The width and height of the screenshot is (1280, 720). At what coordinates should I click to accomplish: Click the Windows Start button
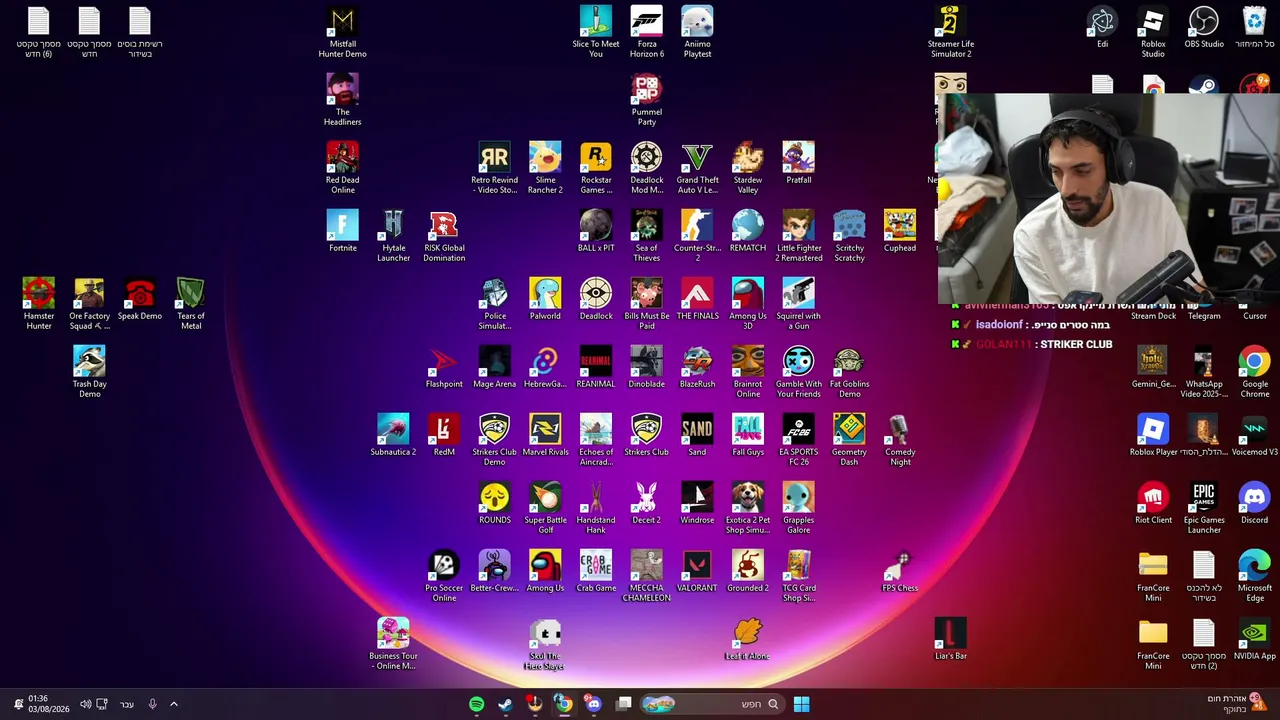[x=801, y=704]
